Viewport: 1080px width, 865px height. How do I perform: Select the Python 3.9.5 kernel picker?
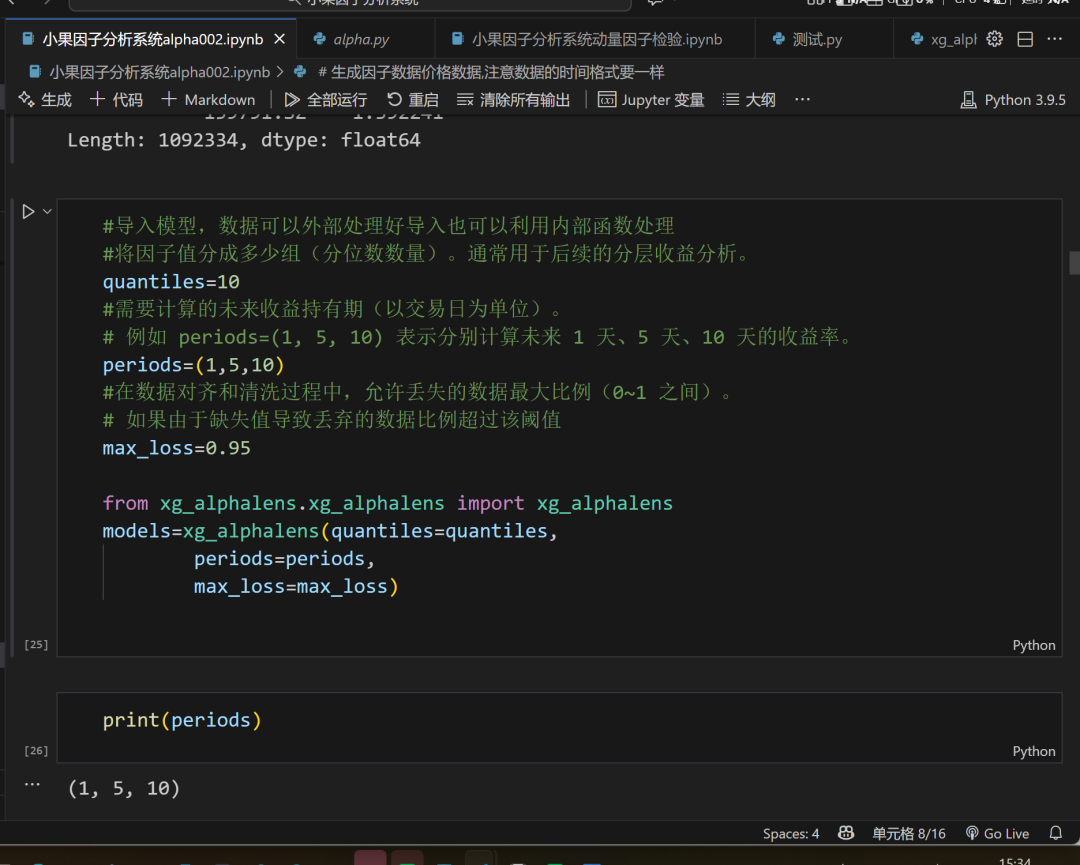(x=1013, y=100)
